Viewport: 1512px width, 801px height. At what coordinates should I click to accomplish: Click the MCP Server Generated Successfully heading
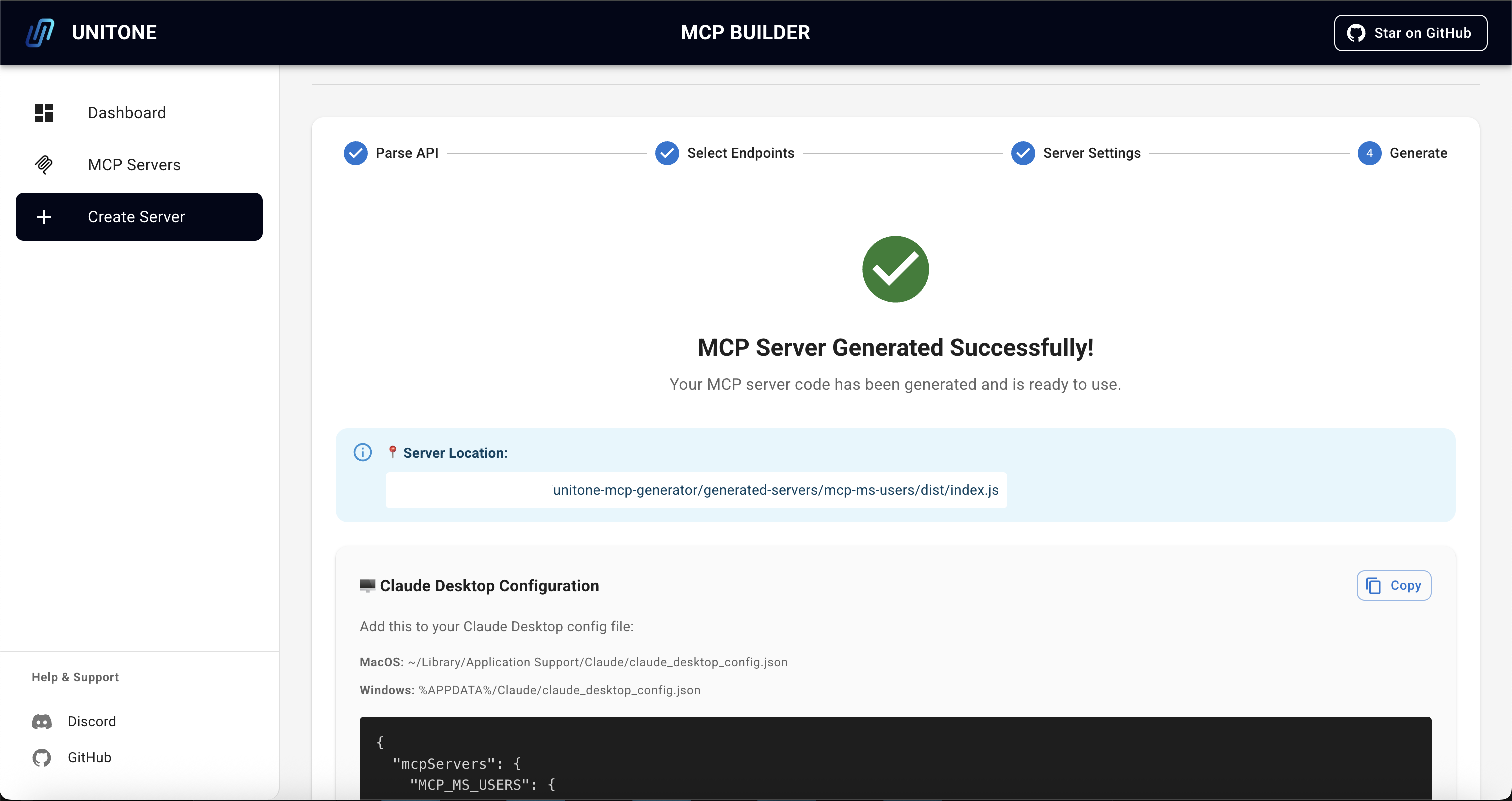895,348
